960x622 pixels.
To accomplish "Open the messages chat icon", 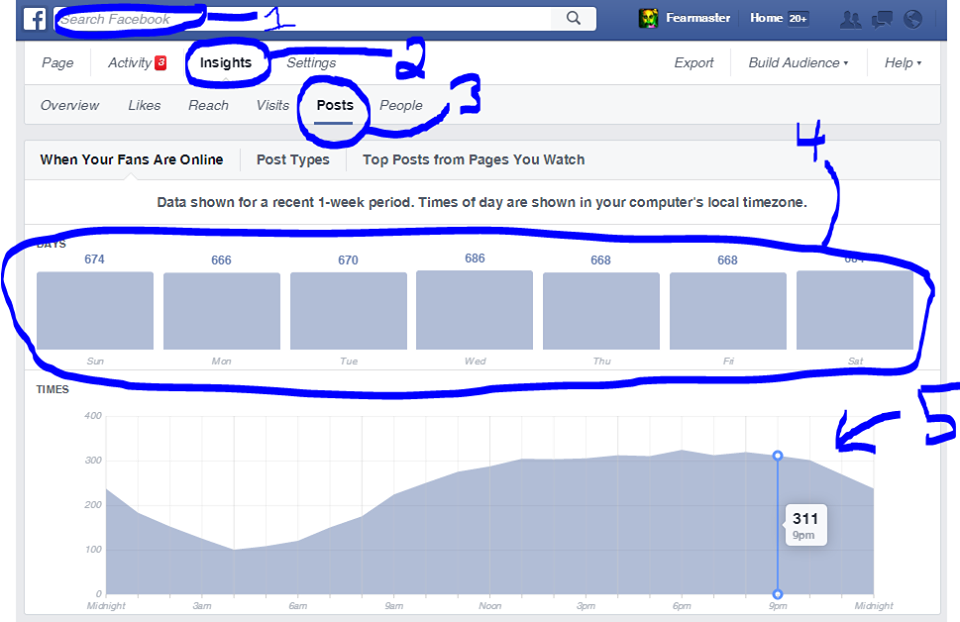I will (882, 20).
